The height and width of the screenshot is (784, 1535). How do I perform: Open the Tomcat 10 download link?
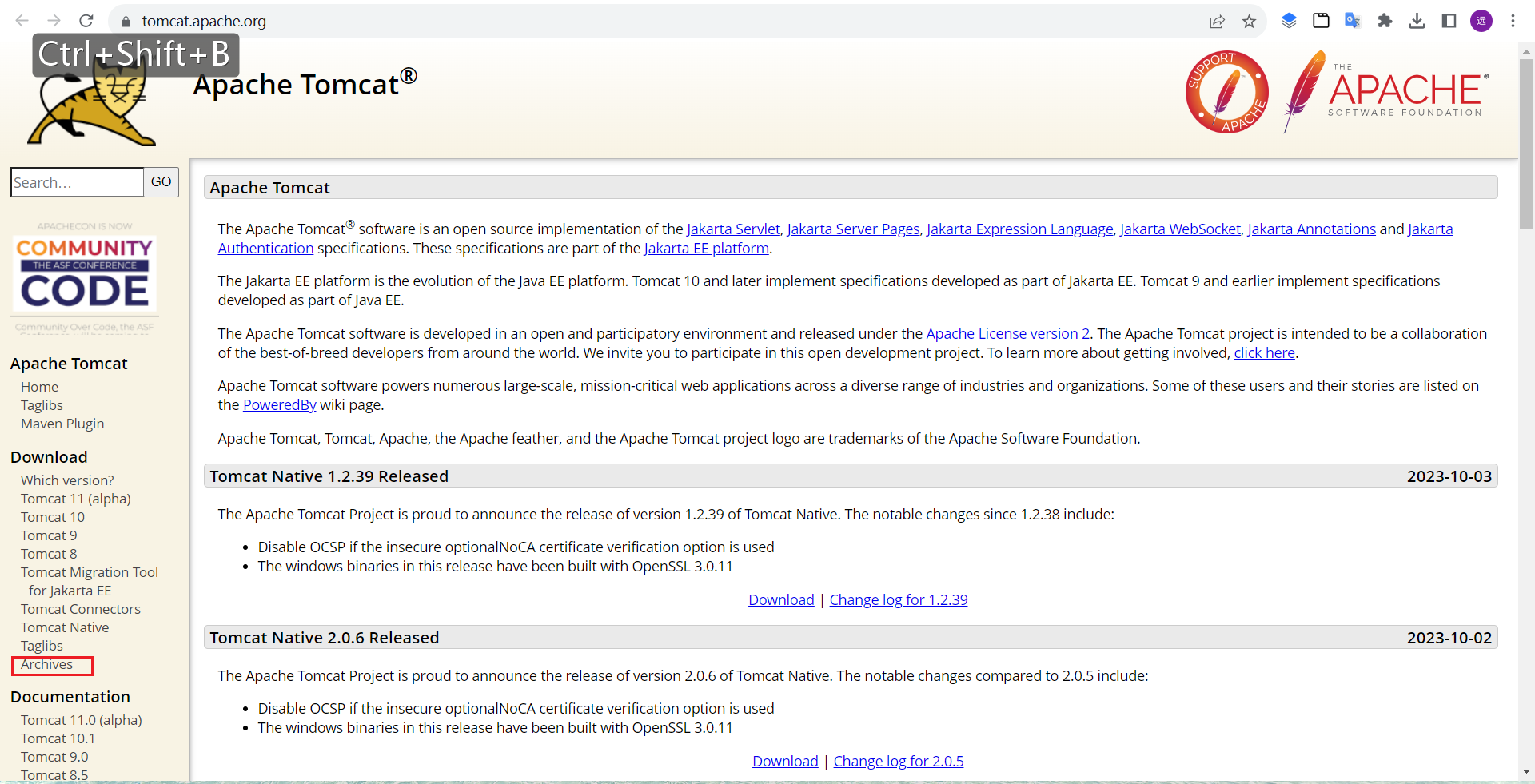[53, 517]
